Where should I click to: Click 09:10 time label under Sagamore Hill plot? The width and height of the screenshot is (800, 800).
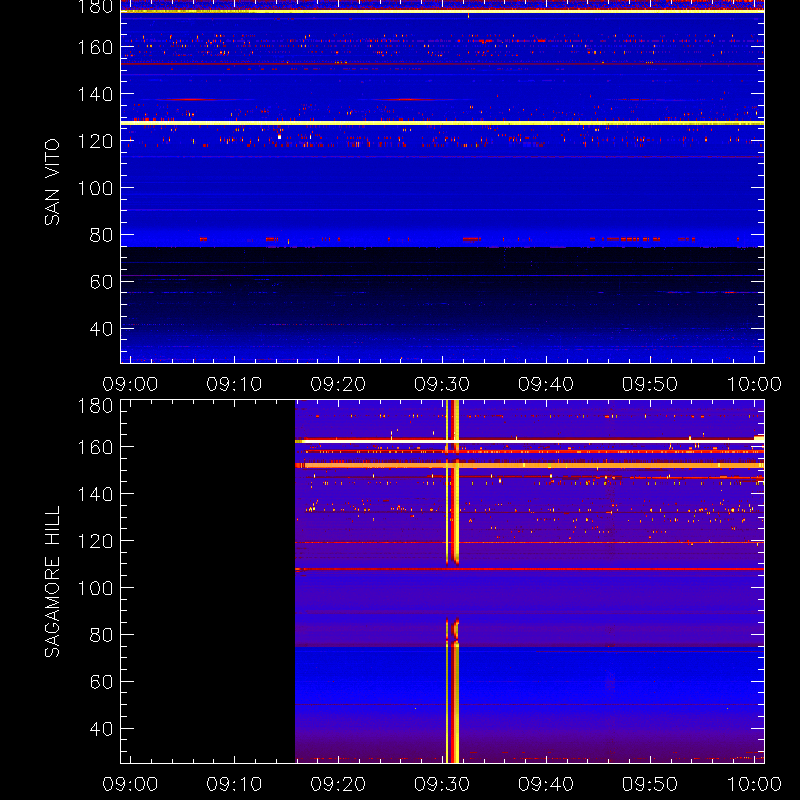coord(234,784)
